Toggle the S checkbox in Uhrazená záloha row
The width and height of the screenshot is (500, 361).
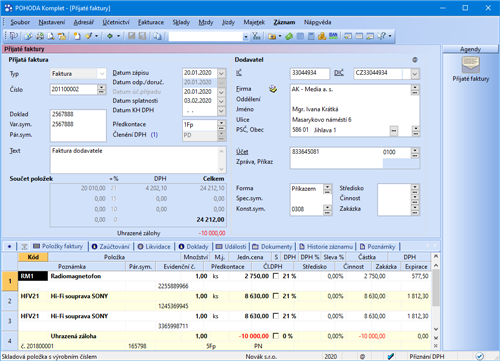click(x=276, y=336)
